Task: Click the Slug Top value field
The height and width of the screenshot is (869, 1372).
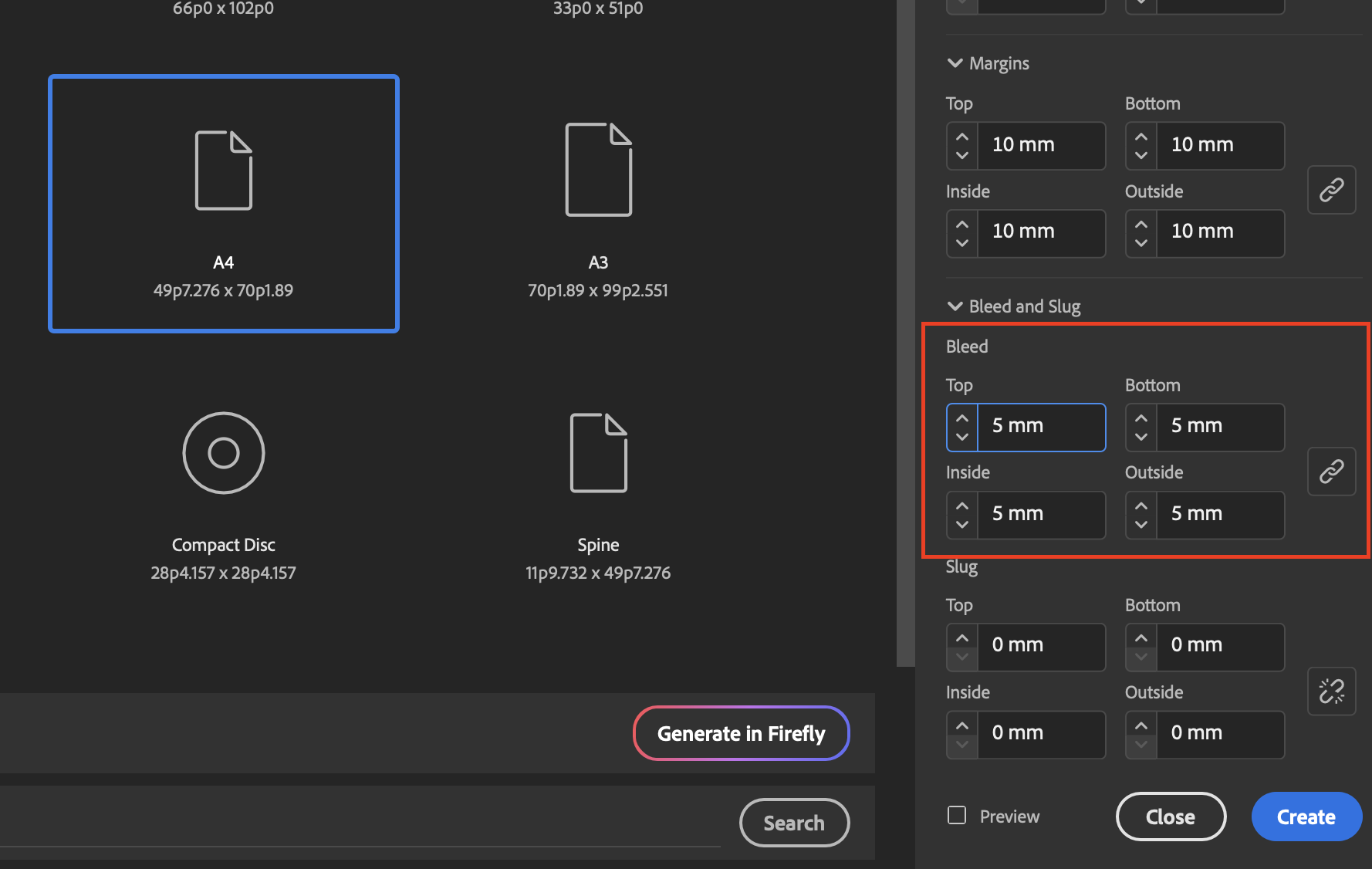Action: click(1042, 647)
